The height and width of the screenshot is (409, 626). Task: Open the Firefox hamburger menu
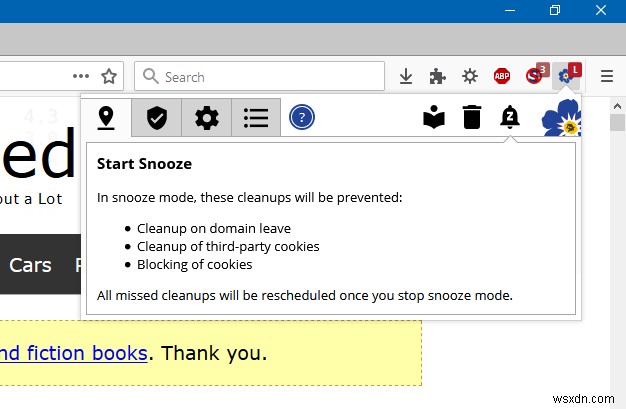(607, 76)
